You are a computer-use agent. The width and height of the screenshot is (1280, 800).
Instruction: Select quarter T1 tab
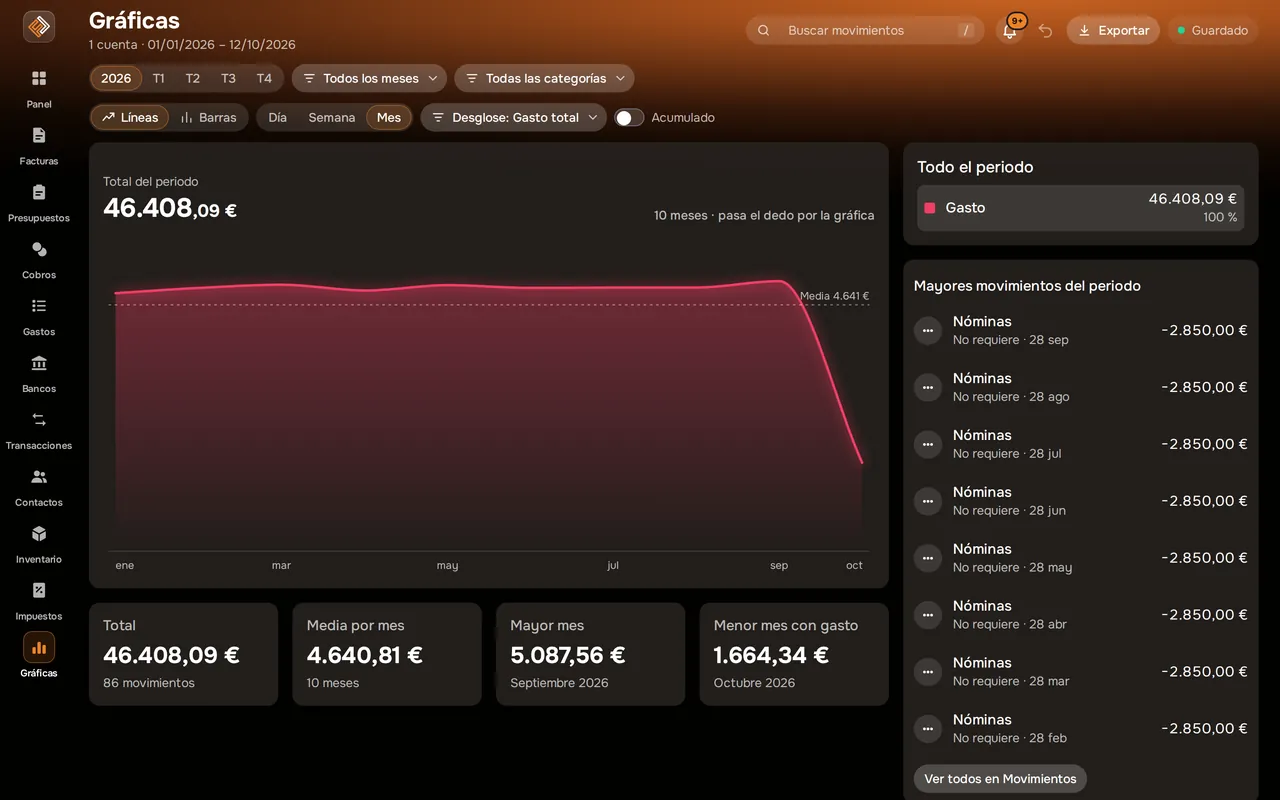click(159, 78)
